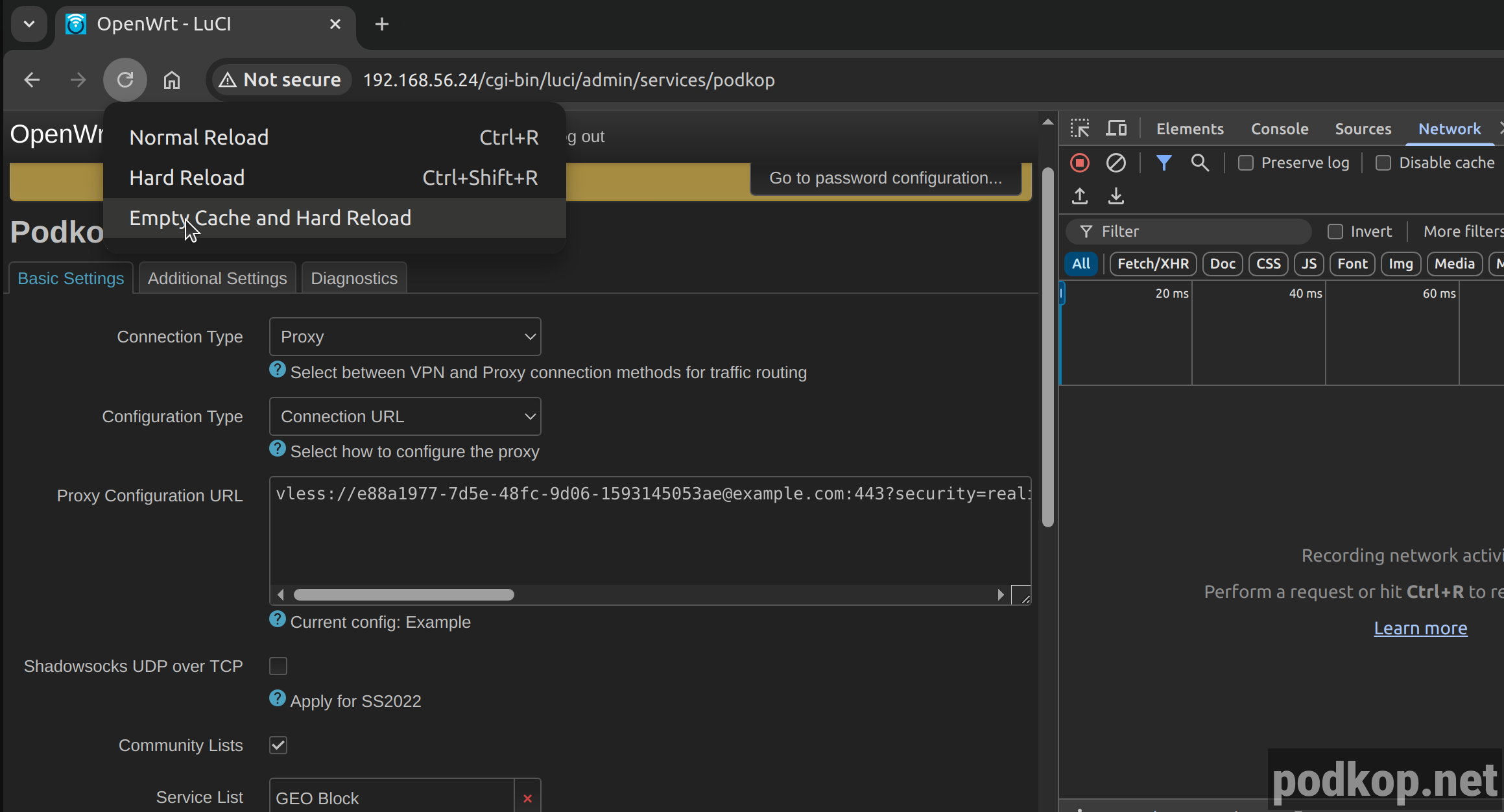1504x812 pixels.
Task: Open the network requests search
Action: click(x=1200, y=163)
